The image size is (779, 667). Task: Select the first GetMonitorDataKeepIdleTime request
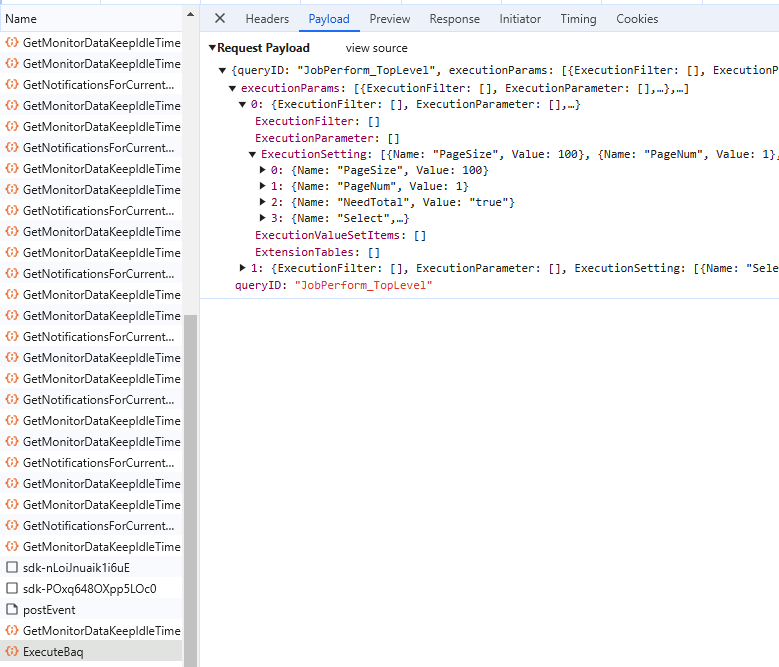point(91,43)
